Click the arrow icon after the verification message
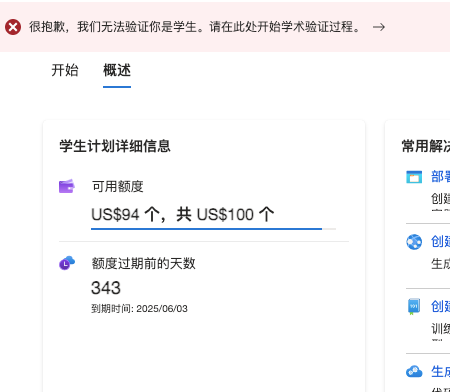 point(379,27)
